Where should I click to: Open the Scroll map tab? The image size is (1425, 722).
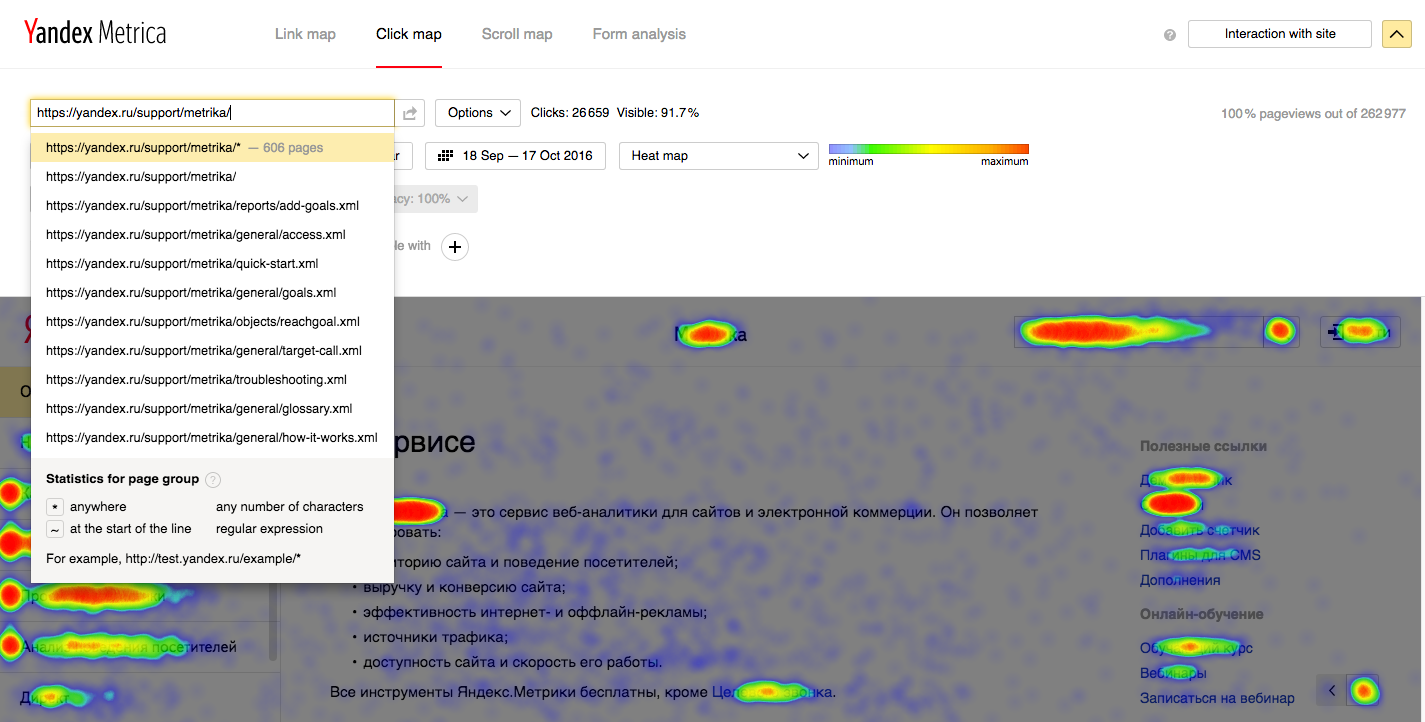(x=517, y=34)
